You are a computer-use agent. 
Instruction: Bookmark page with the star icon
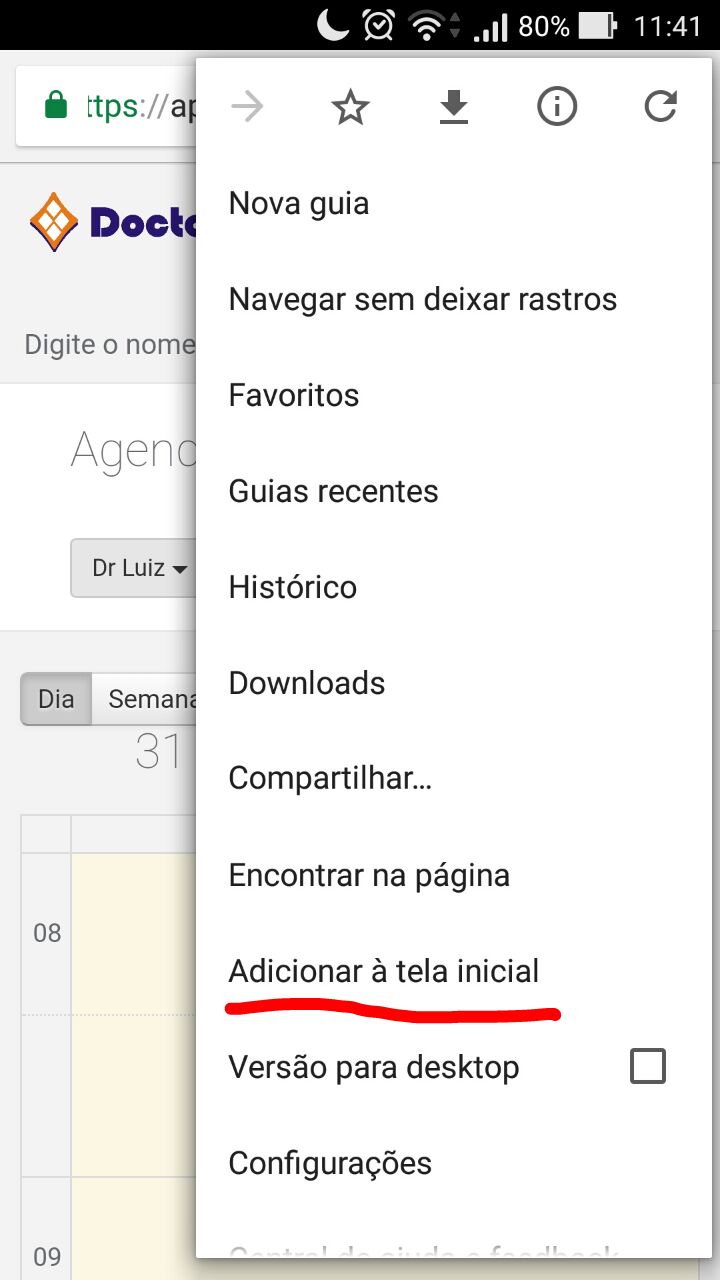350,106
